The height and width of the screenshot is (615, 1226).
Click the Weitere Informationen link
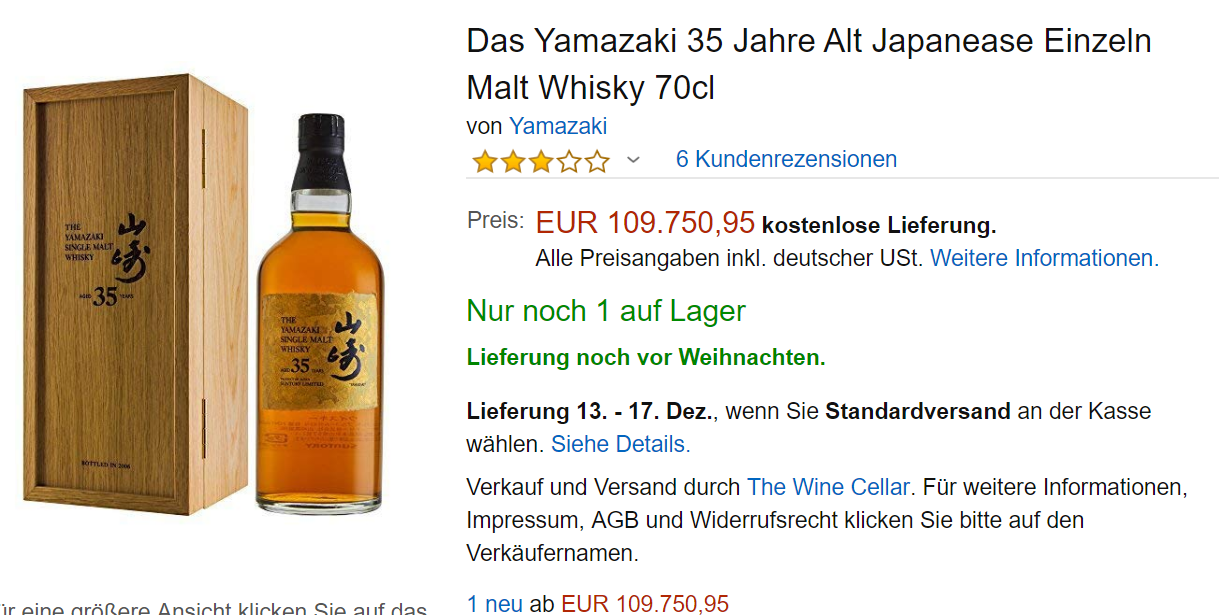tap(1044, 258)
